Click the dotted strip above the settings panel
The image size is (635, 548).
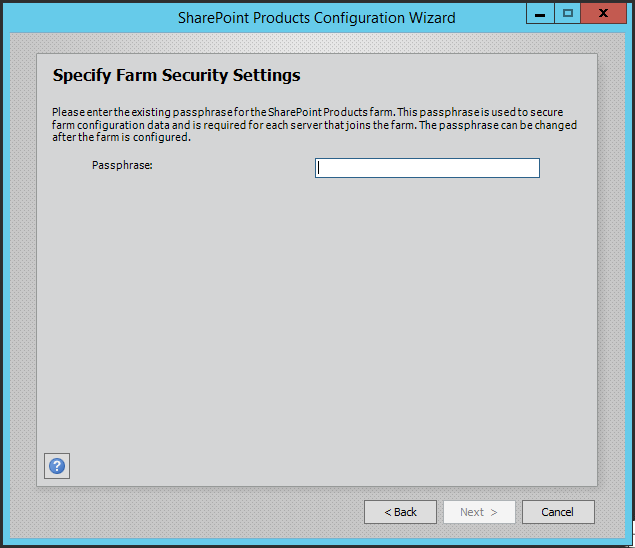[317, 43]
